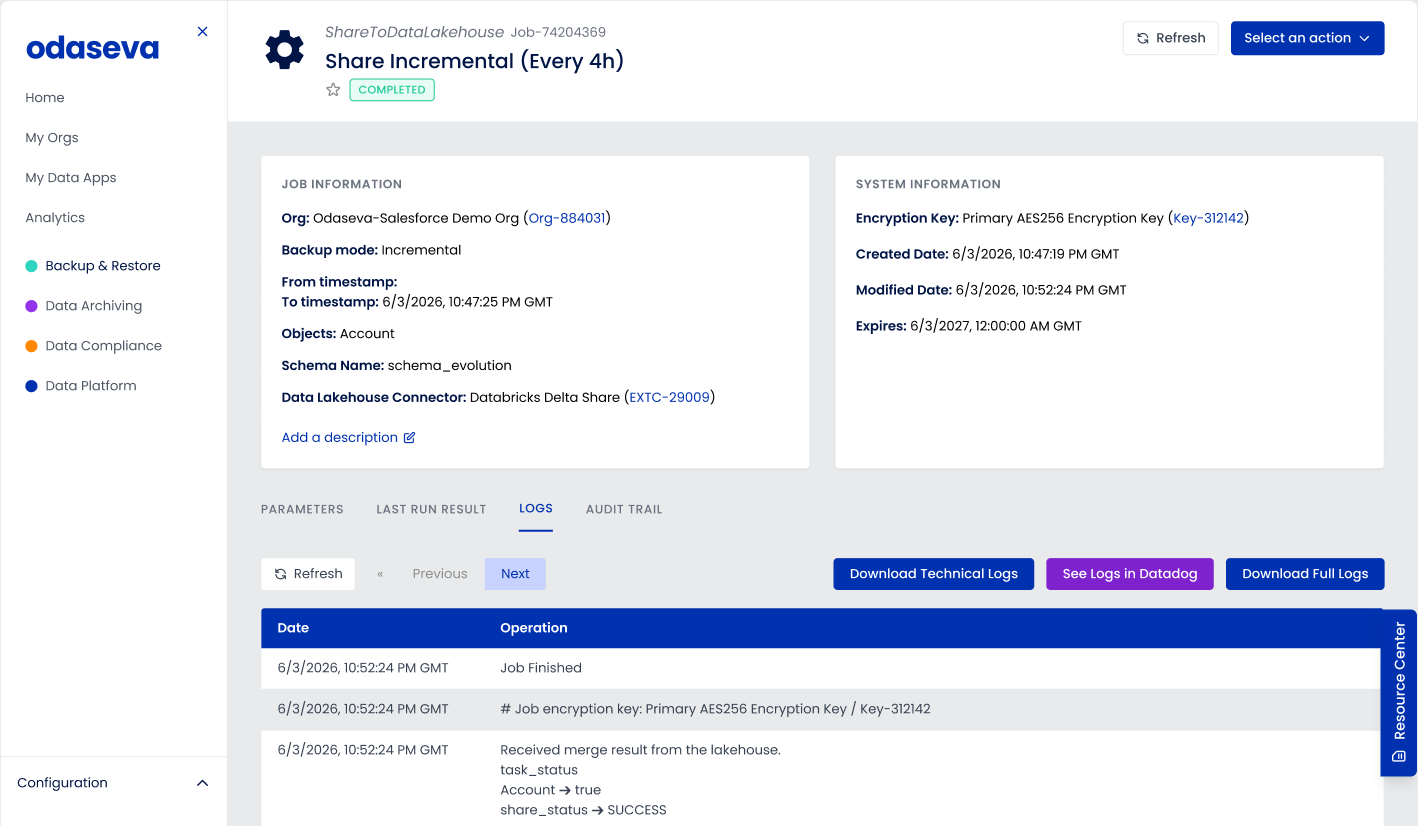This screenshot has width=1418, height=826.
Task: Click the share_status SUCCESS line
Action: point(583,810)
